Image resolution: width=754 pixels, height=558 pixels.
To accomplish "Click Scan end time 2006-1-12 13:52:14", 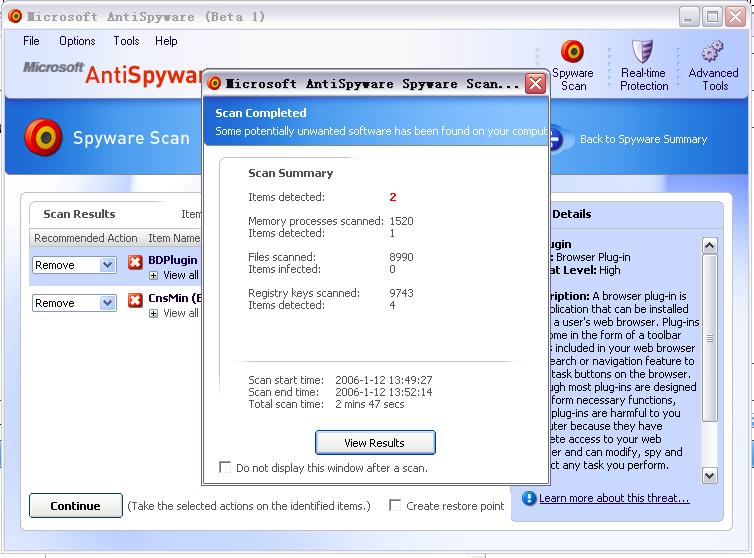I will click(x=384, y=392).
